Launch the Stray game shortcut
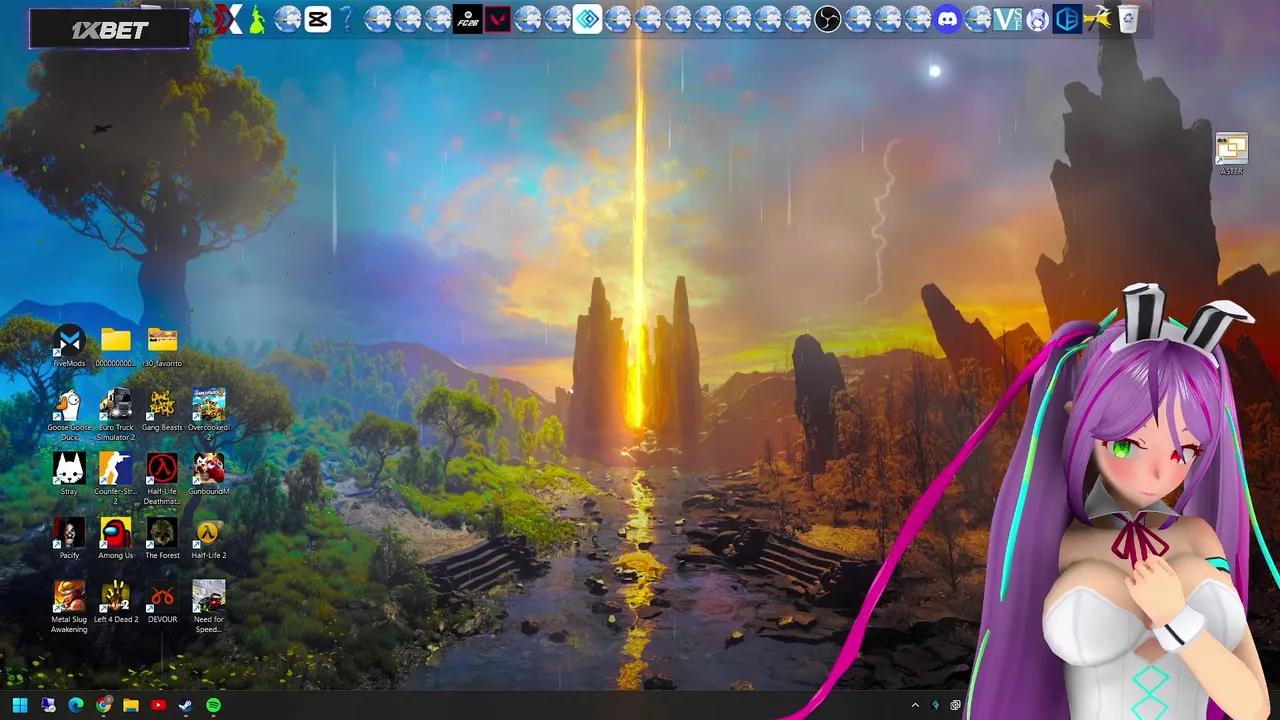1280x720 pixels. click(69, 474)
